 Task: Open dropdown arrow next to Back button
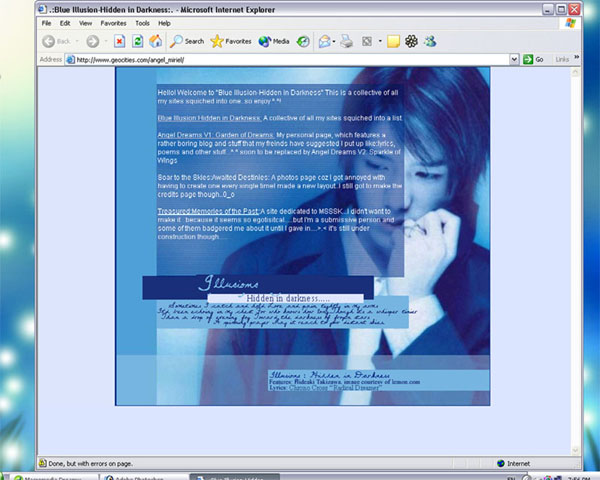click(x=77, y=41)
